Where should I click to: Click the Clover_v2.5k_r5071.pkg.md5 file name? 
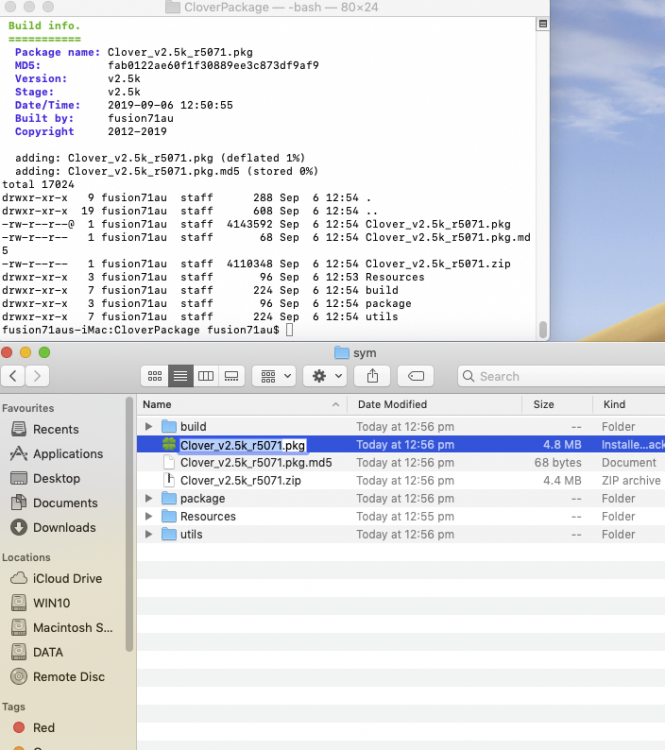(256, 463)
